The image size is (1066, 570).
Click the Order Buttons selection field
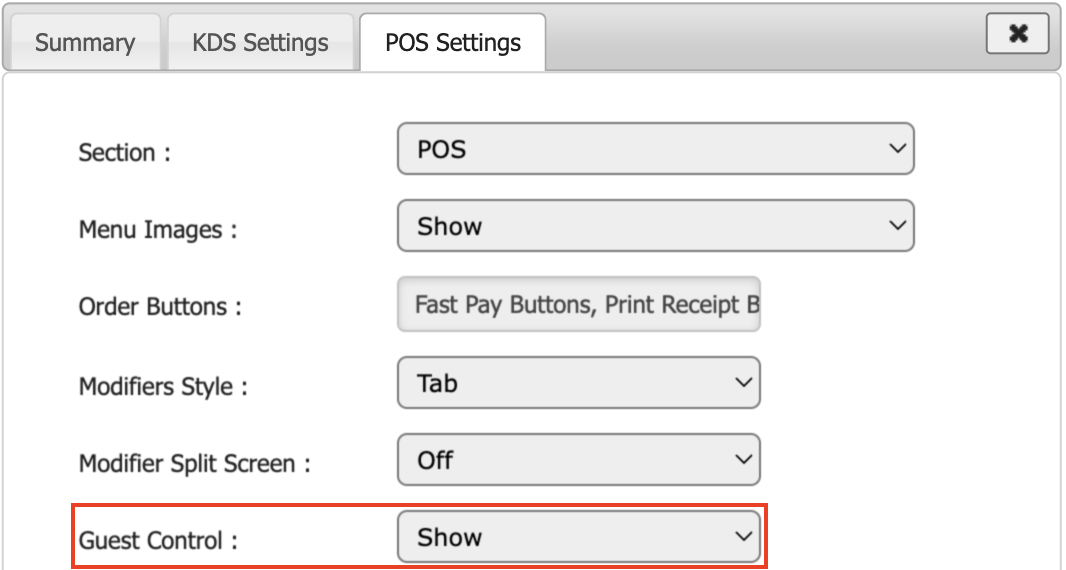click(579, 304)
